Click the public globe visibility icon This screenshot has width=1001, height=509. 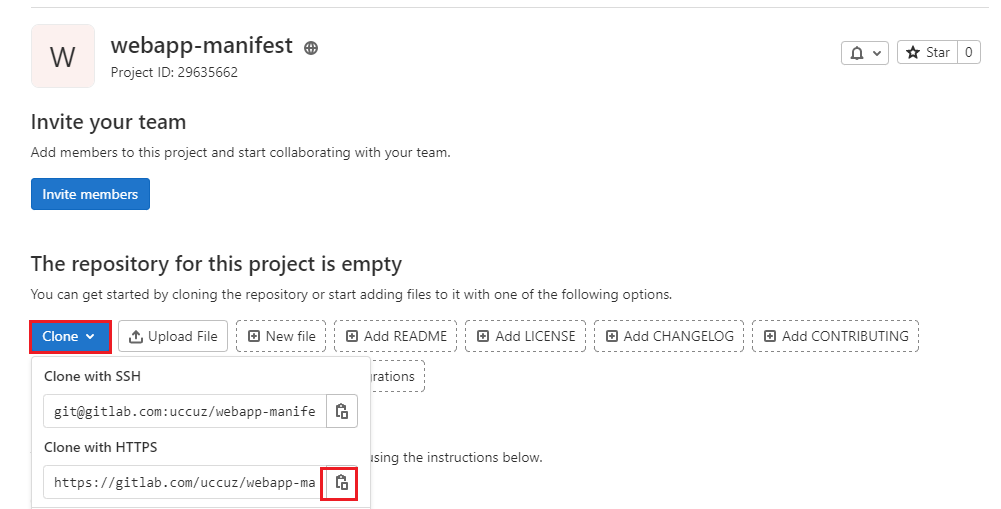coord(311,48)
